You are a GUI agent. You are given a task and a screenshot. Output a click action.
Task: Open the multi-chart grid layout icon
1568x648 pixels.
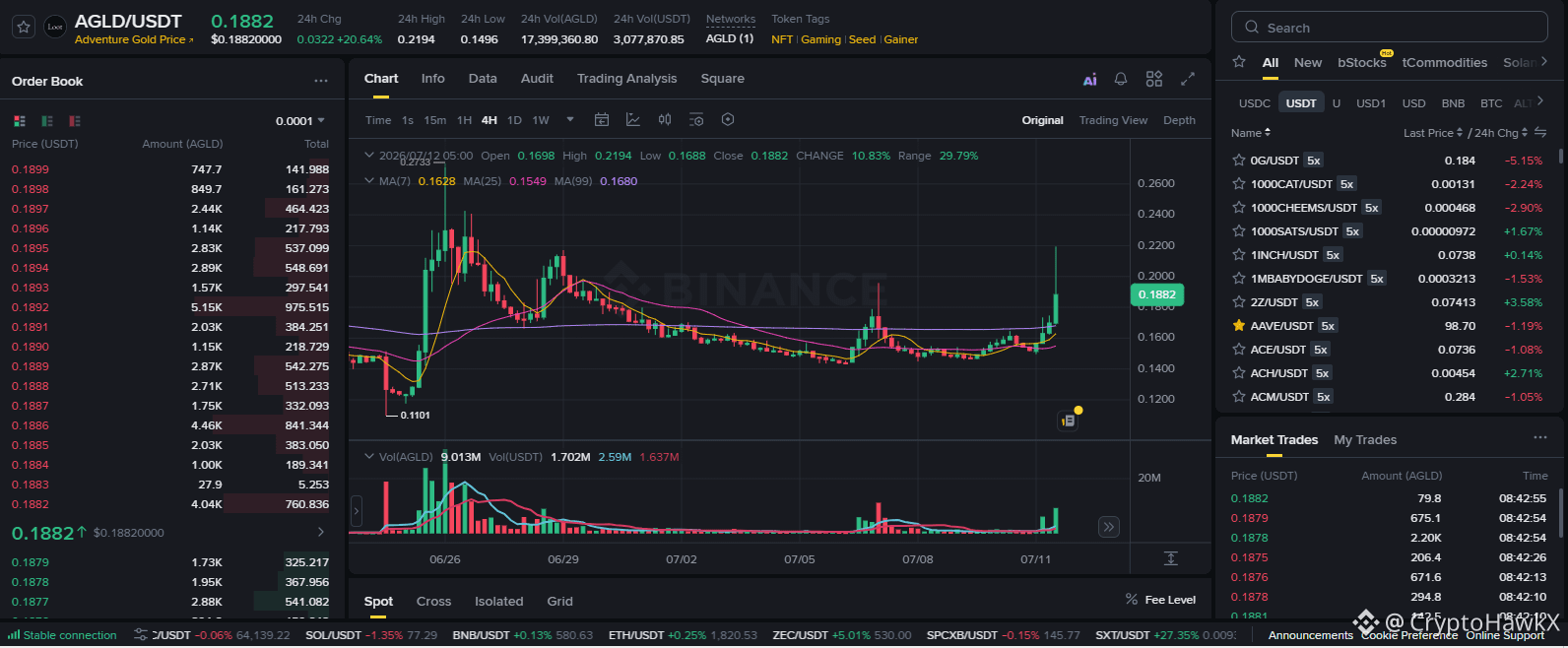click(1154, 79)
